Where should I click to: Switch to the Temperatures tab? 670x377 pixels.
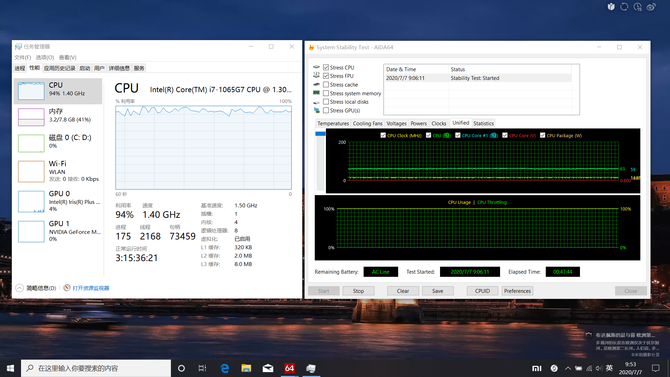coord(333,123)
